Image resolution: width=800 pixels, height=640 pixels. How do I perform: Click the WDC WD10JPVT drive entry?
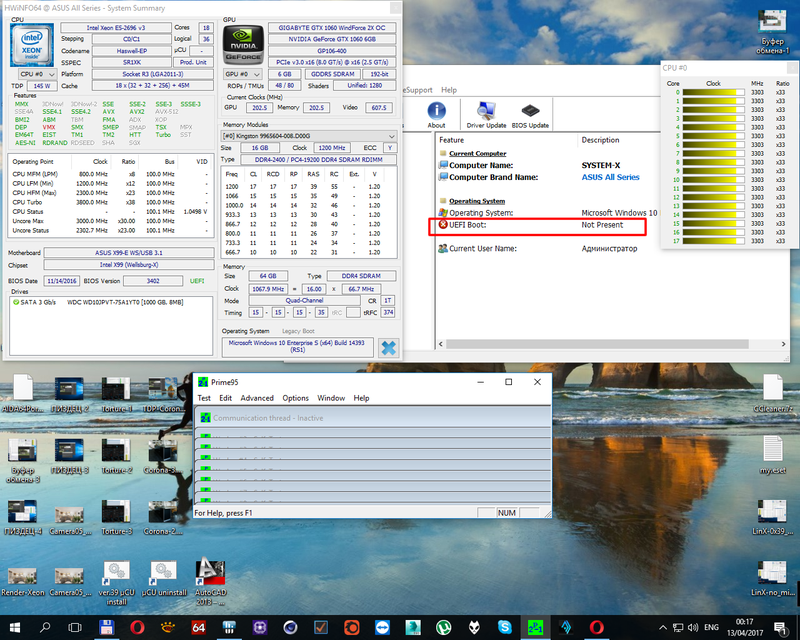(98, 302)
